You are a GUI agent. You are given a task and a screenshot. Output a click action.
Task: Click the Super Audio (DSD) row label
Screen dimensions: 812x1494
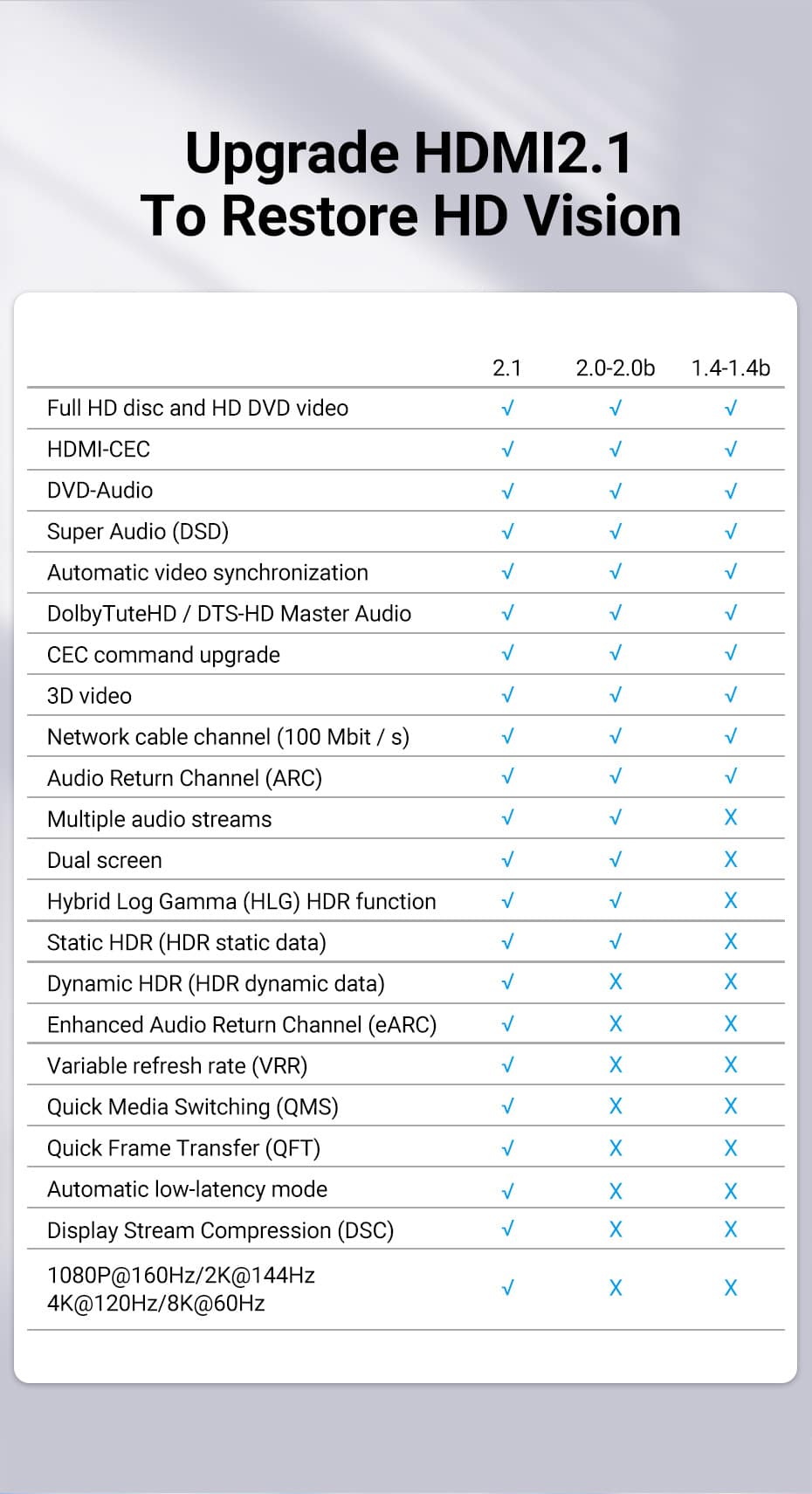tap(138, 531)
